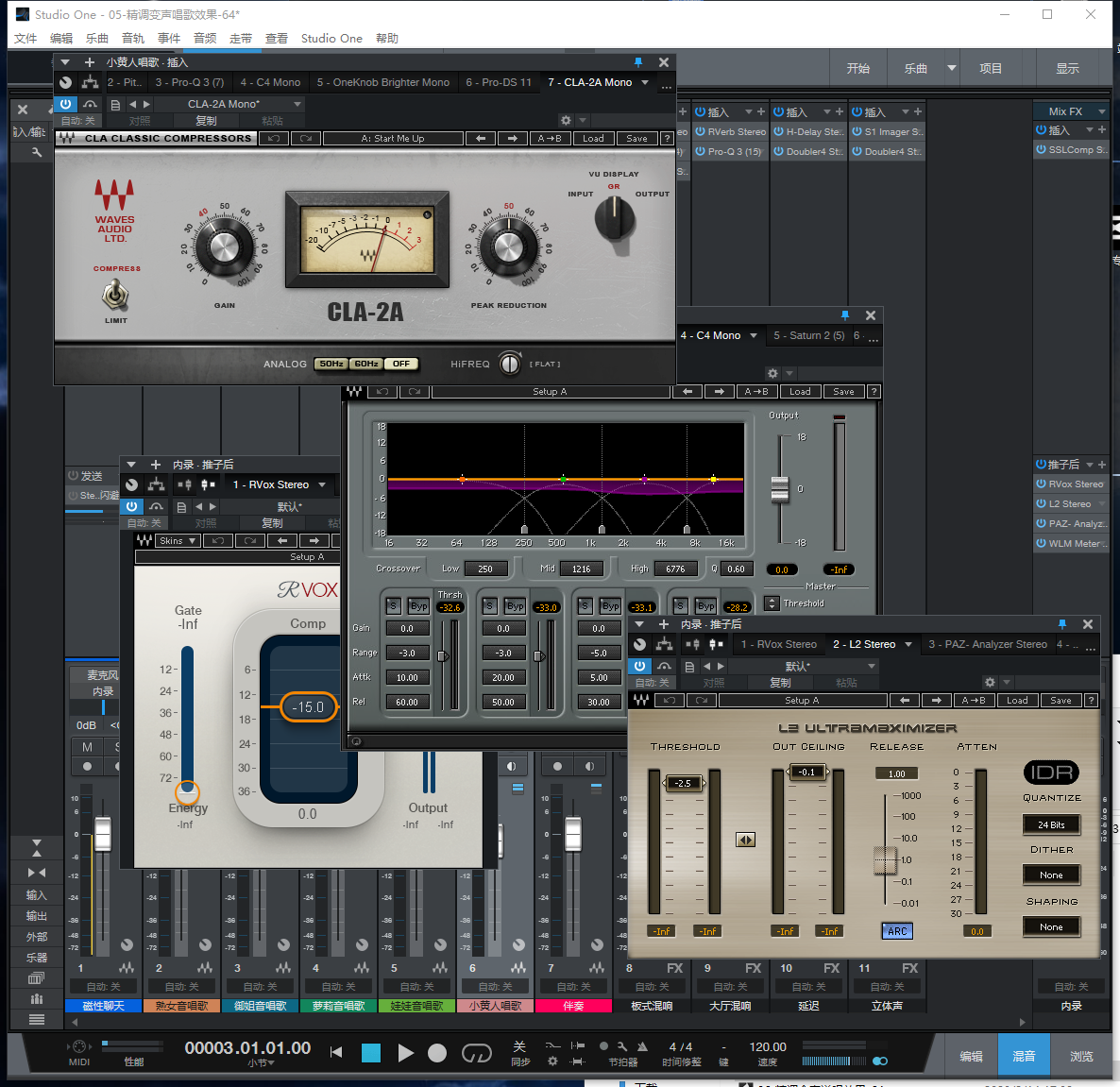Viewport: 1120px width, 1087px height.
Task: Click A→B compare on CLA-2A
Action: coord(550,138)
